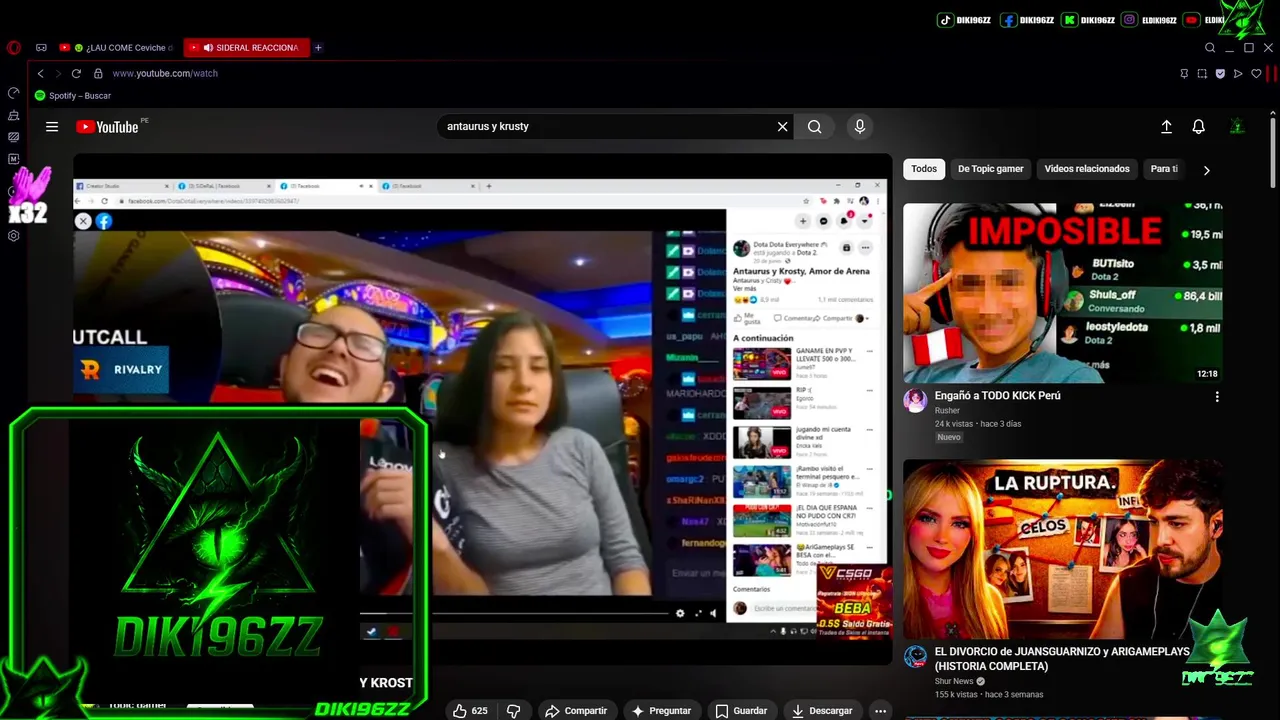The height and width of the screenshot is (720, 1280).
Task: Open Opera tab search magnifier
Action: point(1210,48)
